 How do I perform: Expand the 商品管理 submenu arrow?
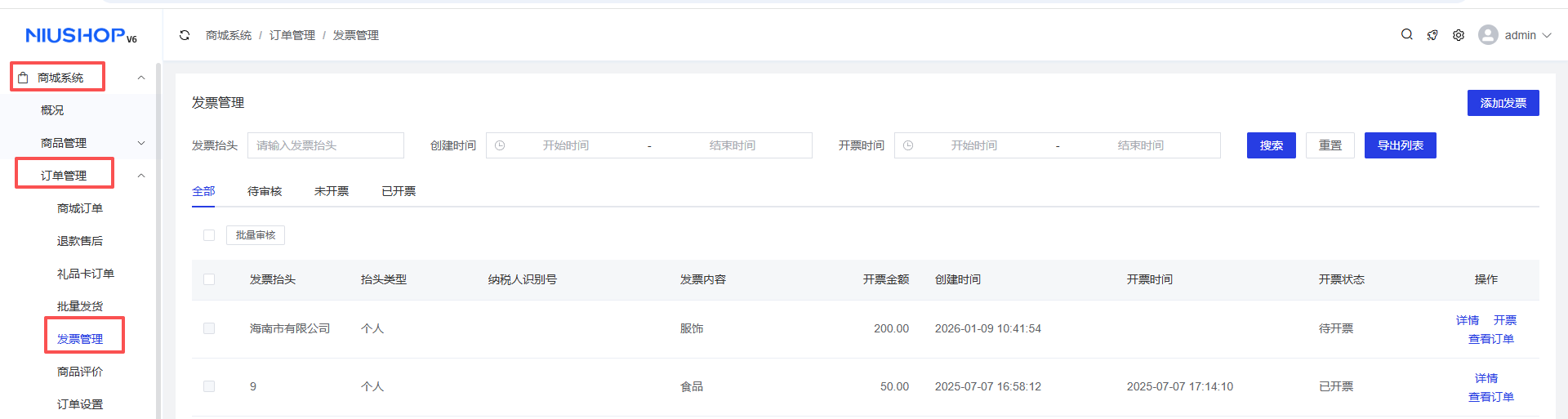141,143
